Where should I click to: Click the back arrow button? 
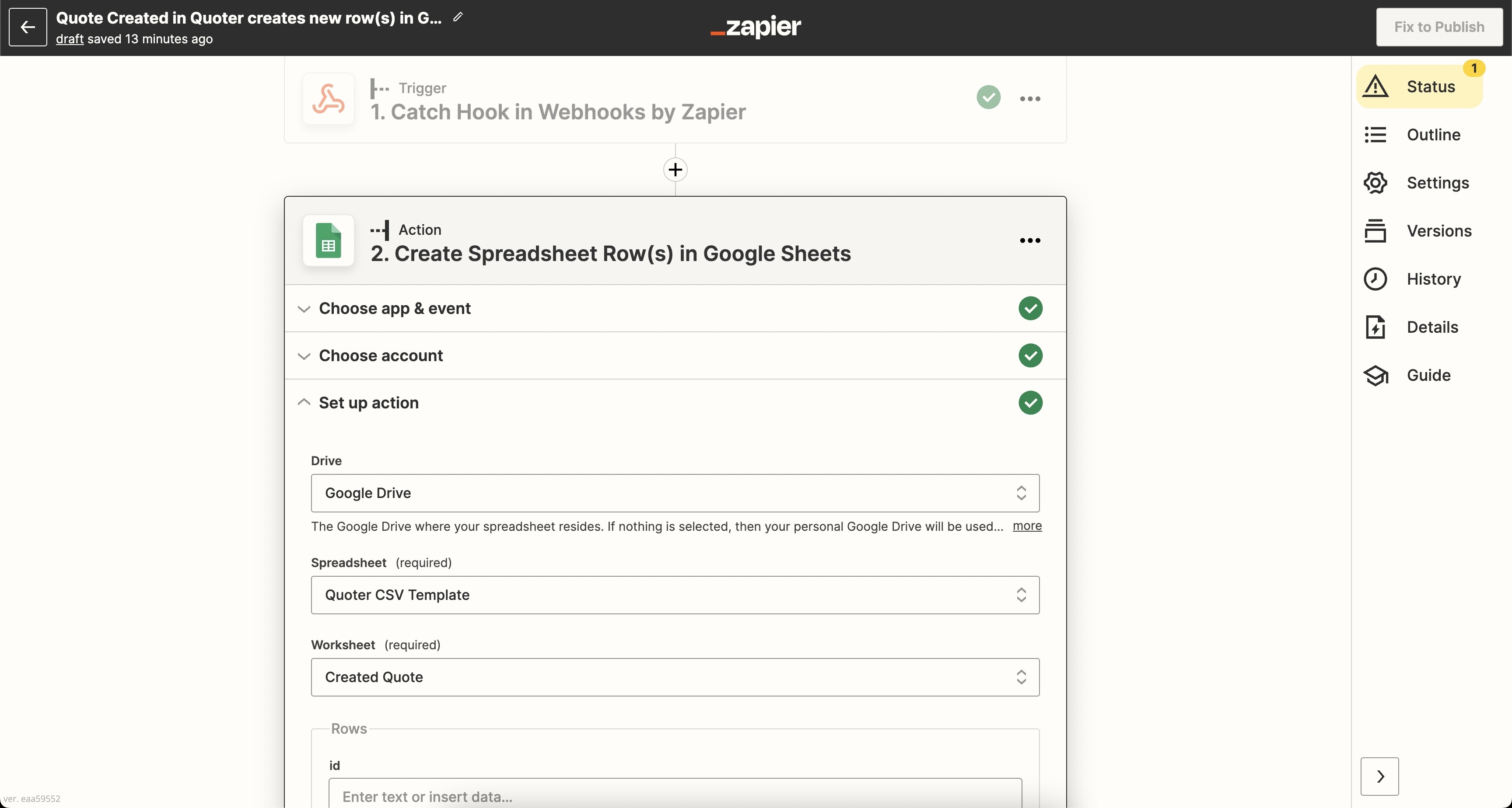[28, 27]
